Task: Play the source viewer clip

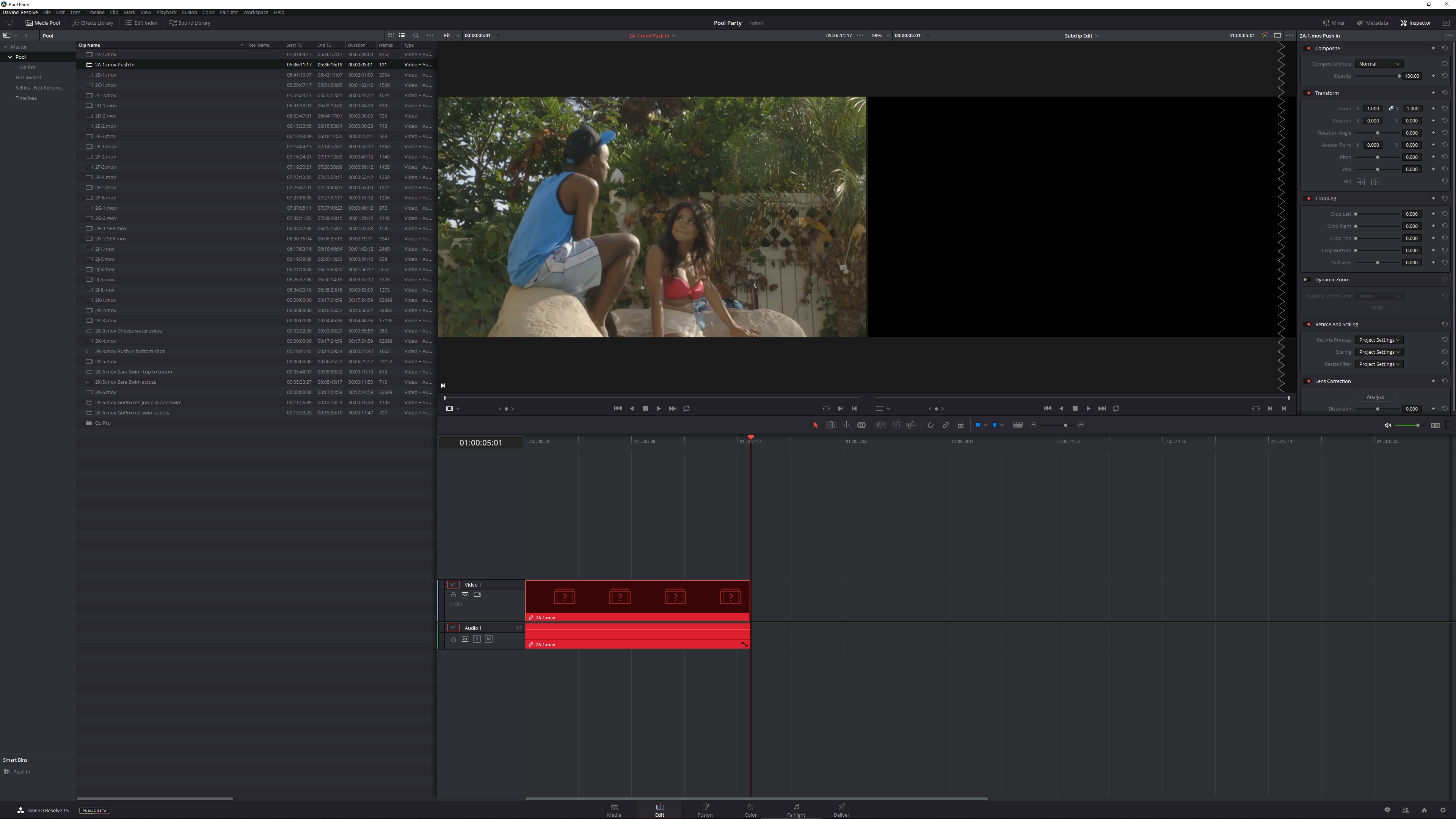Action: click(x=659, y=409)
